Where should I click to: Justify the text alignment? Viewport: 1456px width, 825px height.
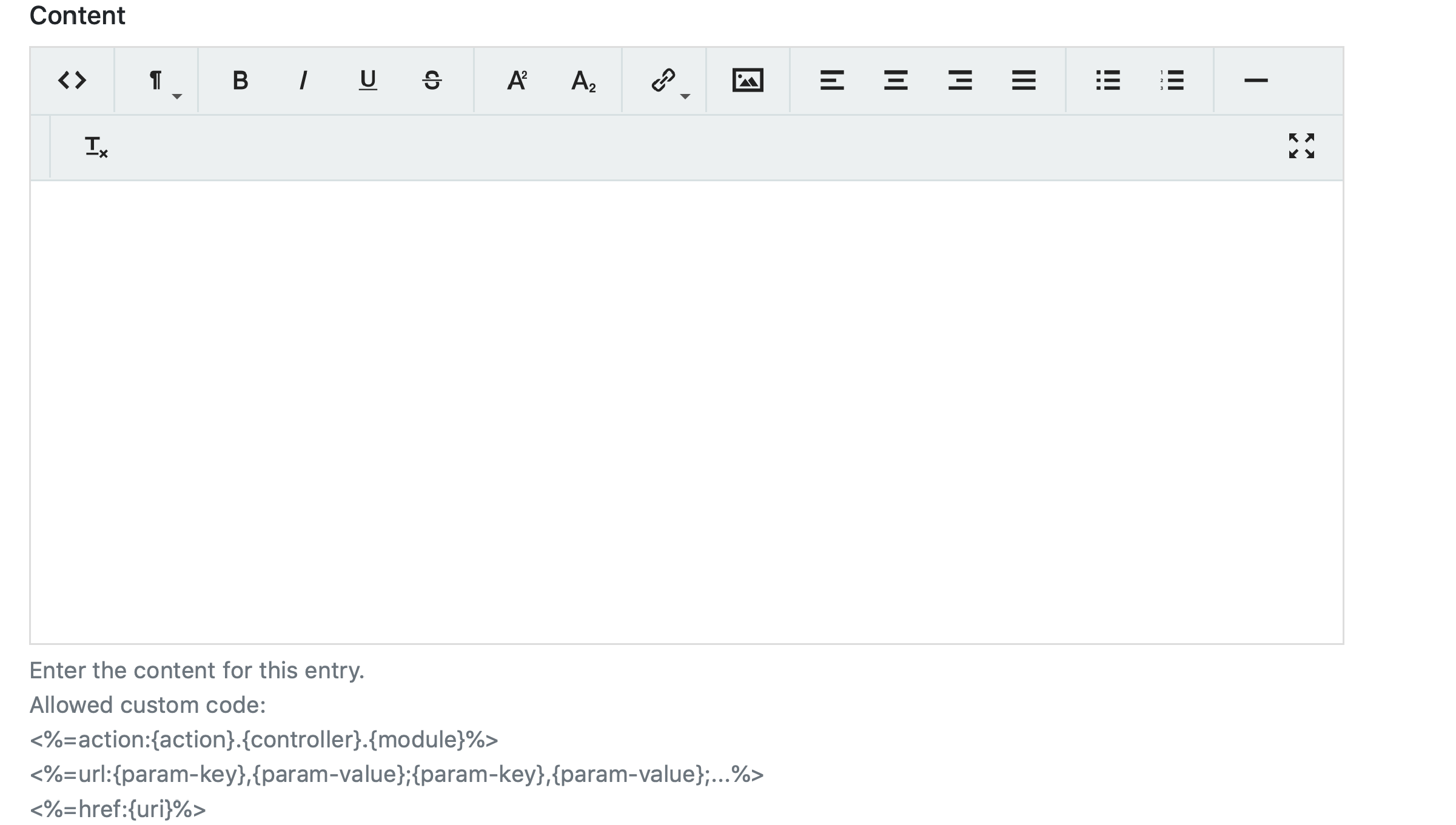pyautogui.click(x=1024, y=80)
